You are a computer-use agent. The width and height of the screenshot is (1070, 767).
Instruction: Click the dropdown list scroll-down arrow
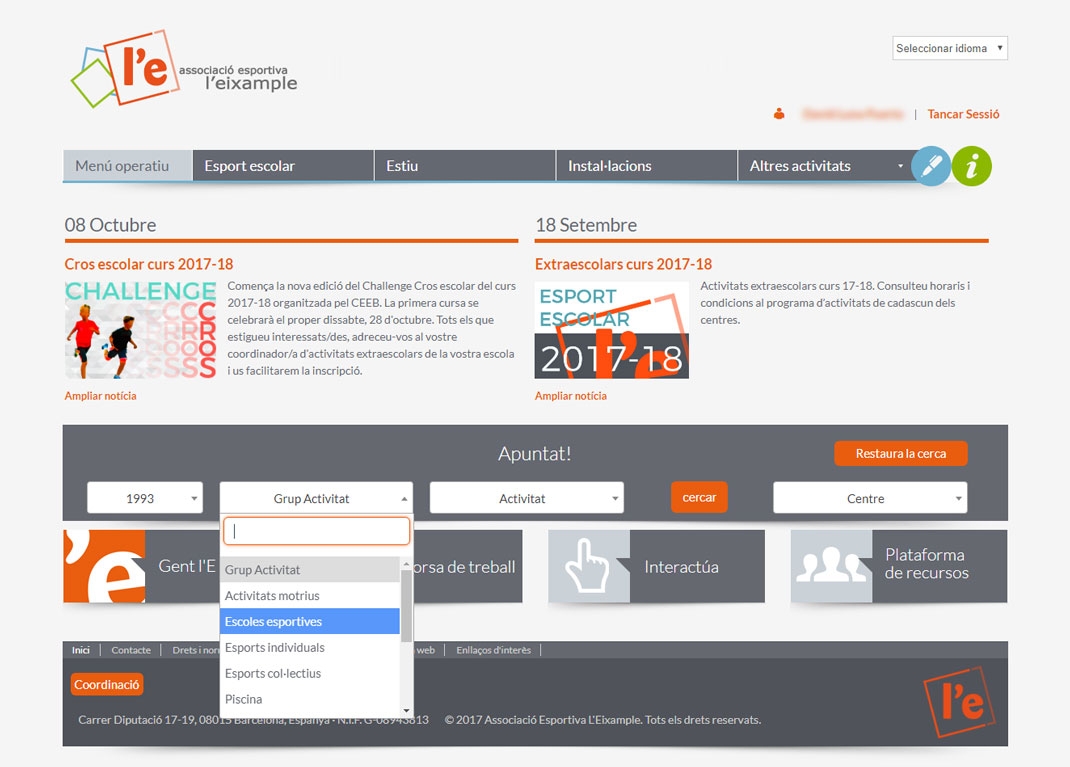(406, 711)
